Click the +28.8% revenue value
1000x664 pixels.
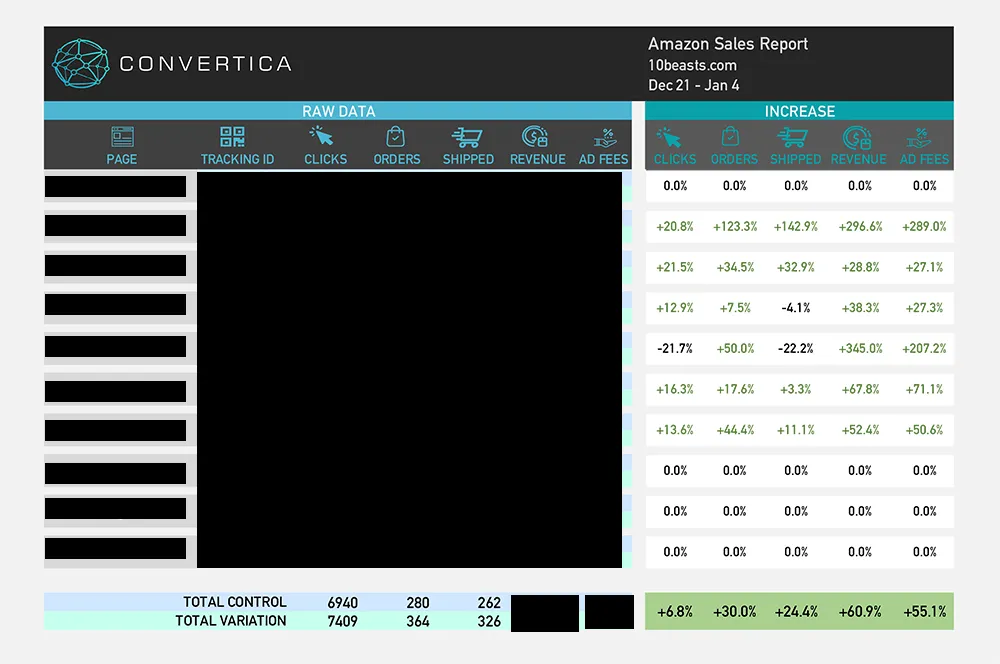point(860,267)
